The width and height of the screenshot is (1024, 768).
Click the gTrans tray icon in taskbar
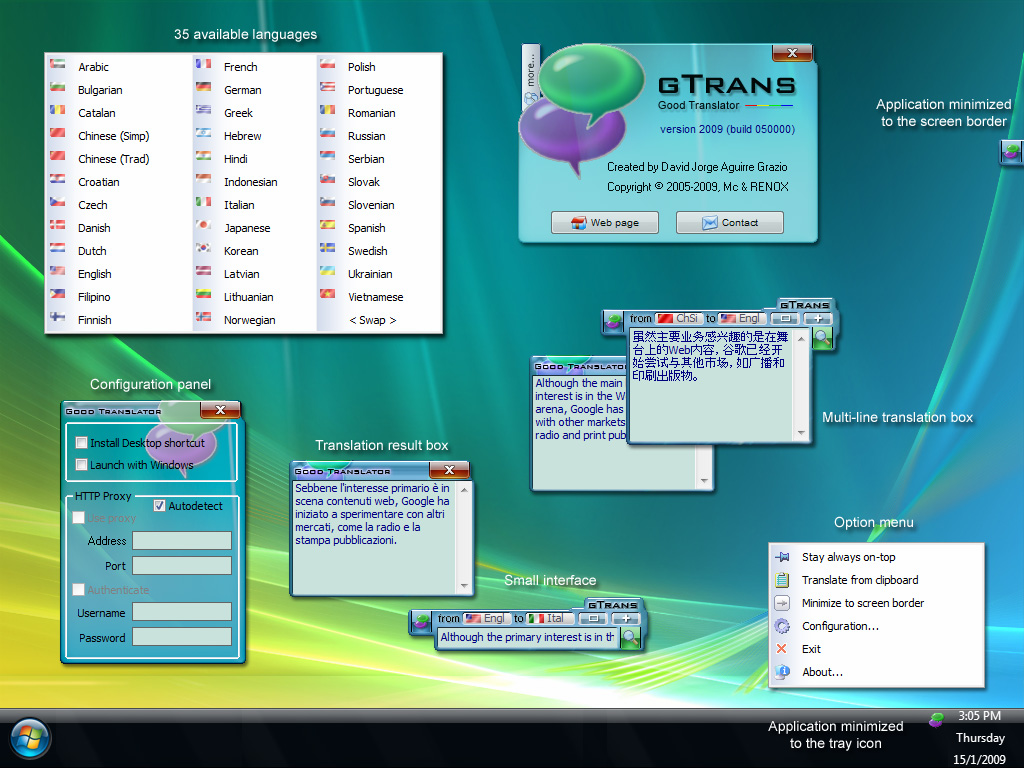936,719
